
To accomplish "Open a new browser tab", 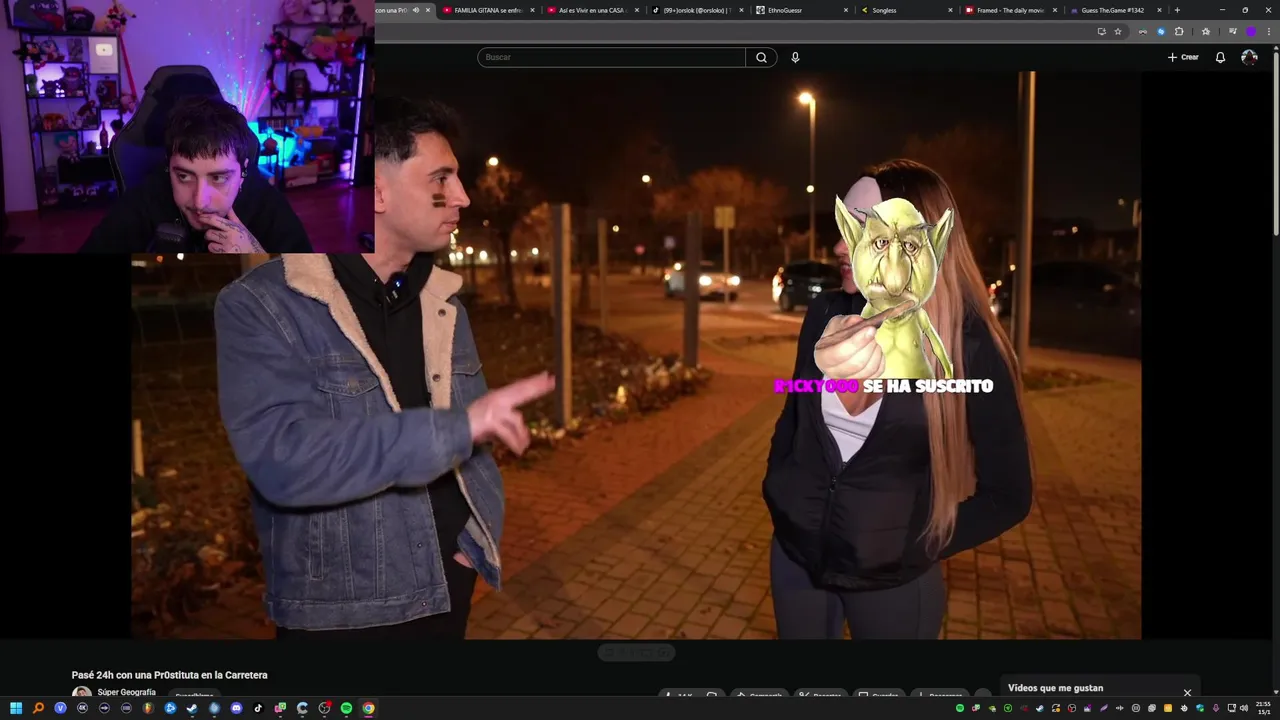I will click(x=1177, y=10).
